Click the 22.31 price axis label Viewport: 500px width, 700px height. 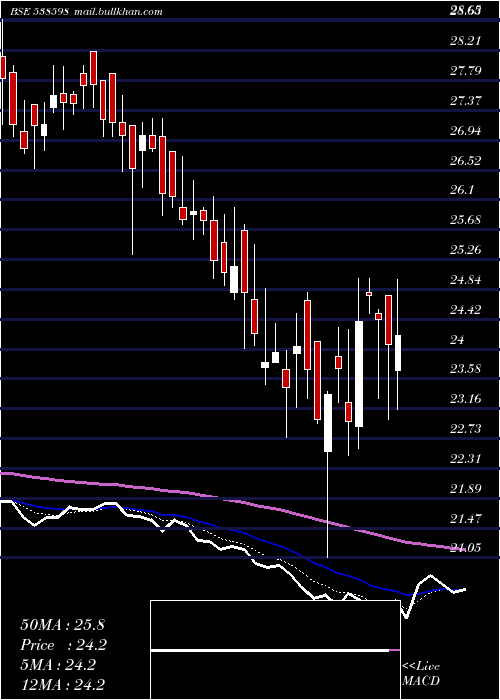click(x=465, y=458)
